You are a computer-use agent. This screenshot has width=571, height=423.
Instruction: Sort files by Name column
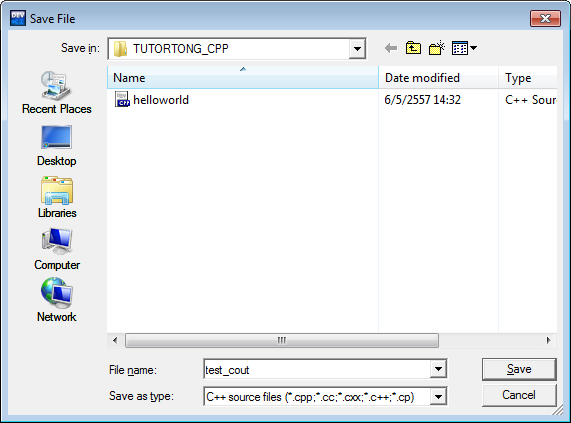[243, 78]
